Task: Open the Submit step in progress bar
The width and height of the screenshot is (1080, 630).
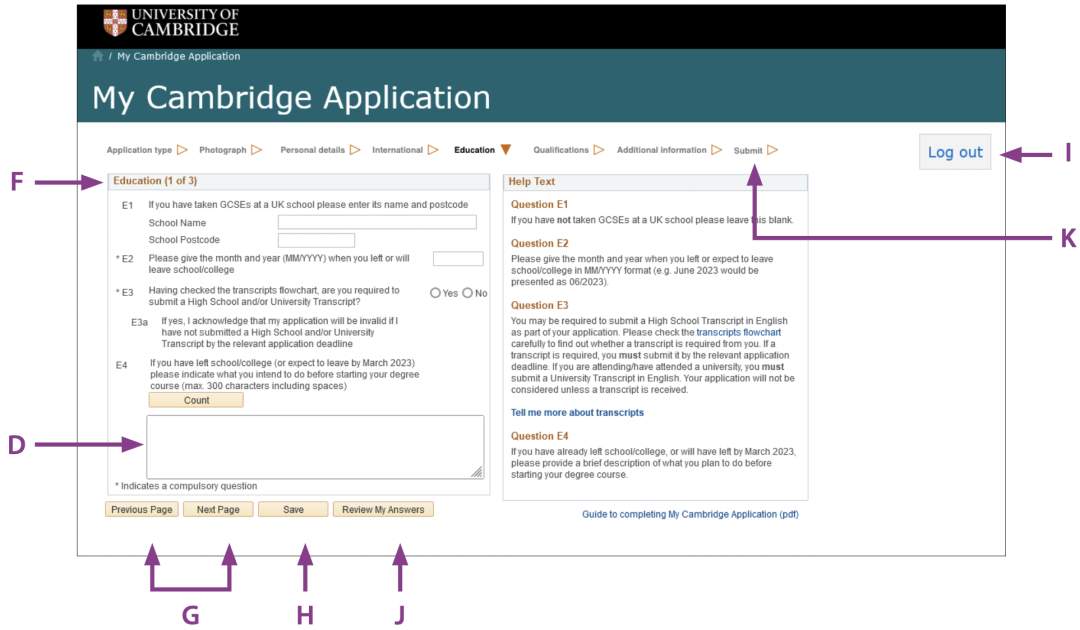Action: pos(747,151)
